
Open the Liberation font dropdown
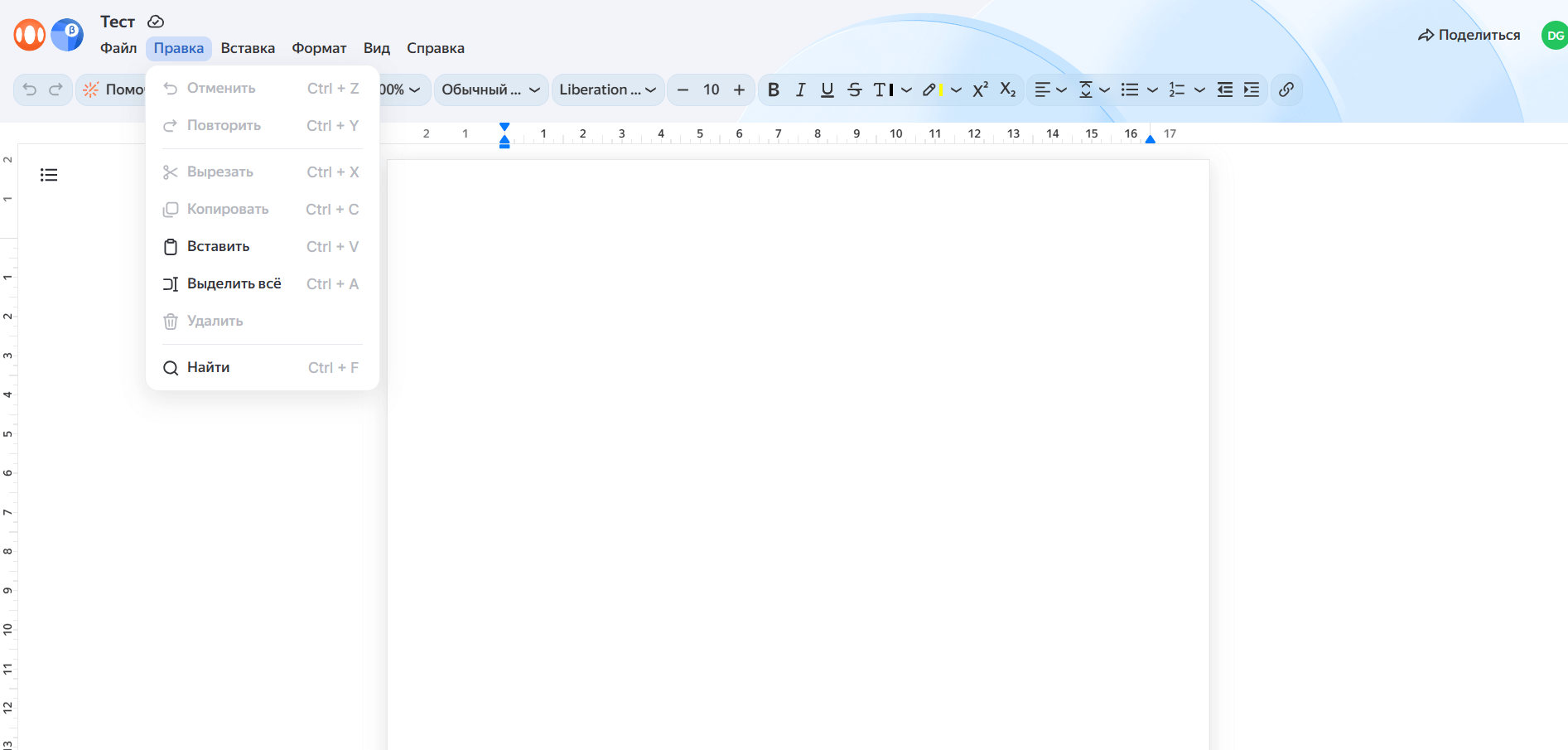click(608, 90)
